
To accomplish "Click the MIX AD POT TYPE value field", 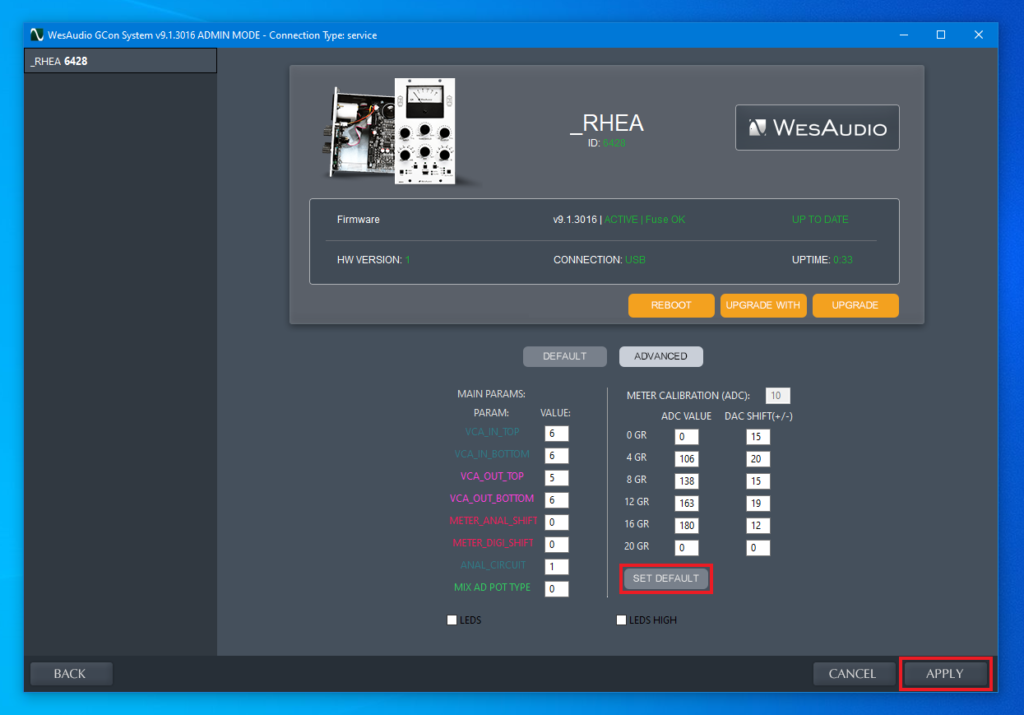I will pyautogui.click(x=556, y=589).
